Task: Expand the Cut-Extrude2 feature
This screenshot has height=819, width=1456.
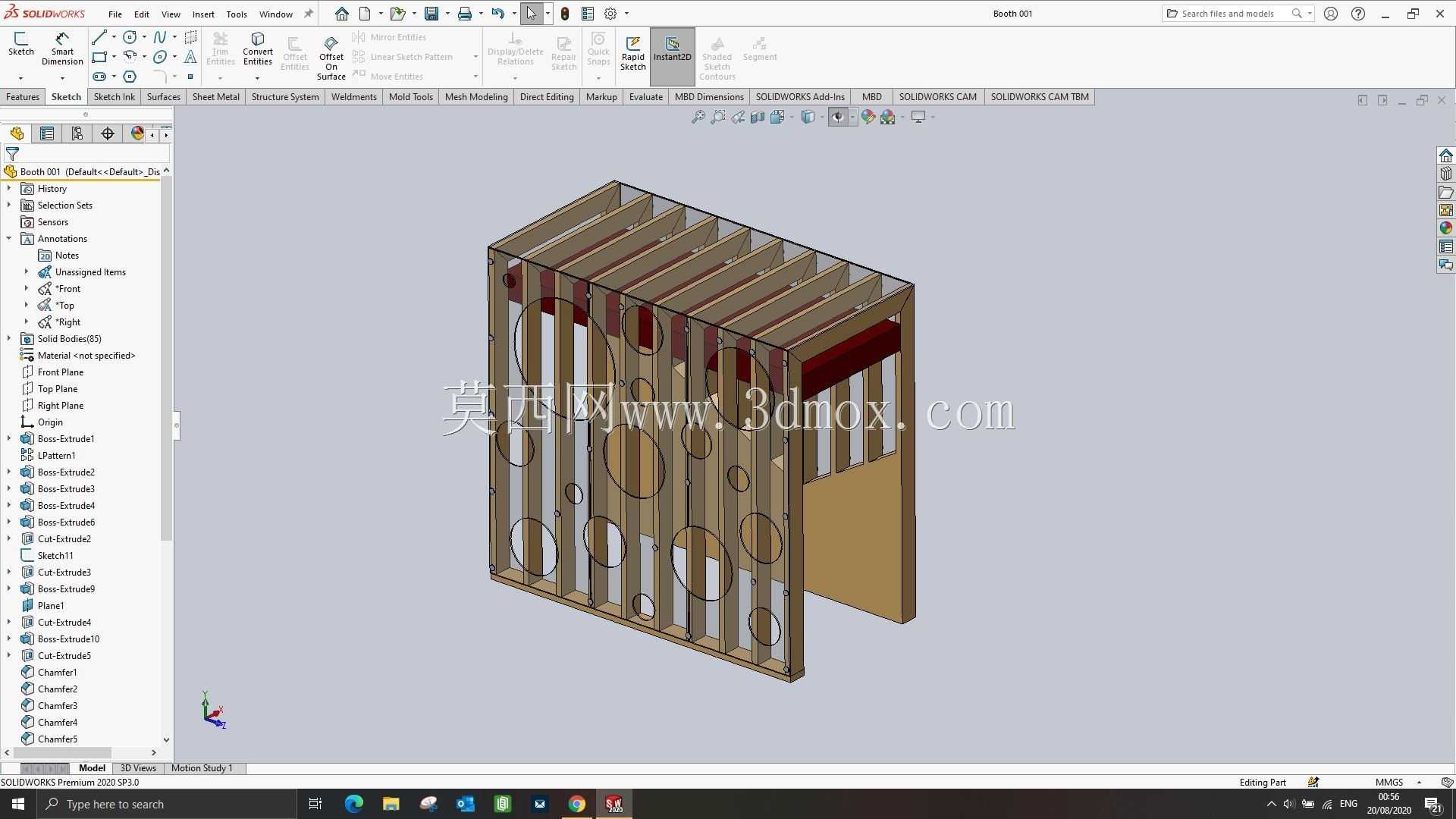Action: [x=9, y=539]
